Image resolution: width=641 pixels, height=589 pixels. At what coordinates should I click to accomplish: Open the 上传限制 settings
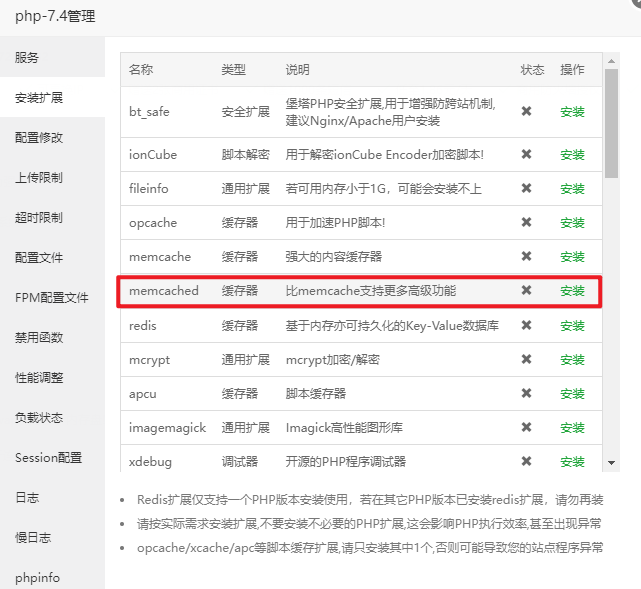click(52, 177)
